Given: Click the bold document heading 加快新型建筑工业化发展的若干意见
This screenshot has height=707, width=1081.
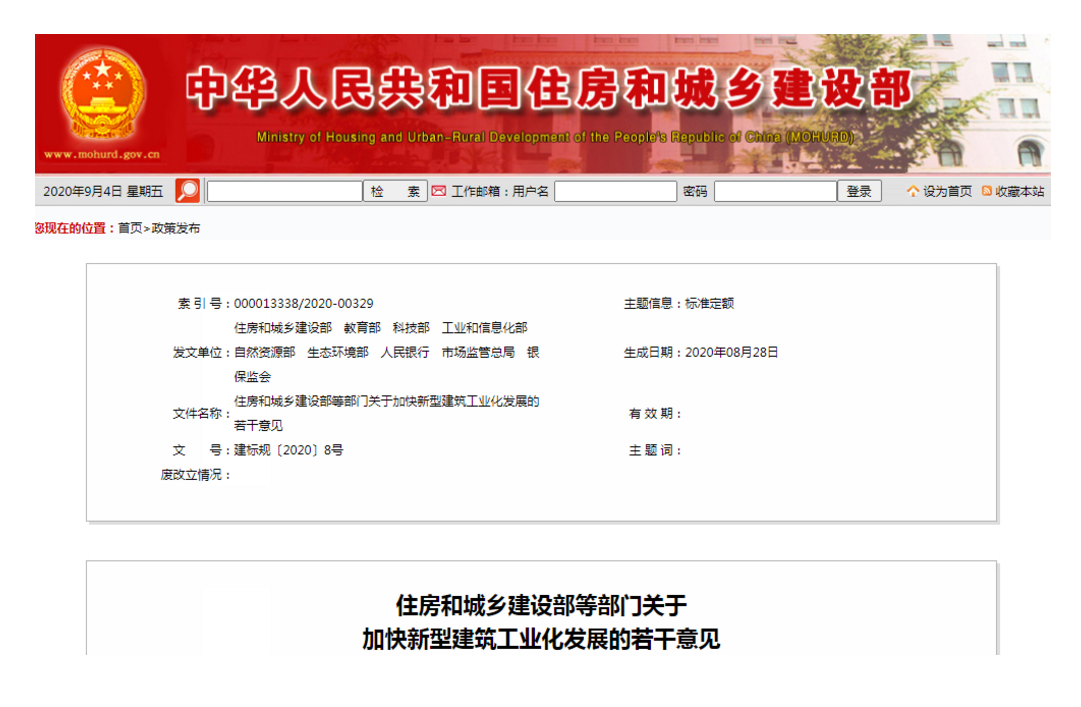Looking at the screenshot, I should click(x=541, y=639).
